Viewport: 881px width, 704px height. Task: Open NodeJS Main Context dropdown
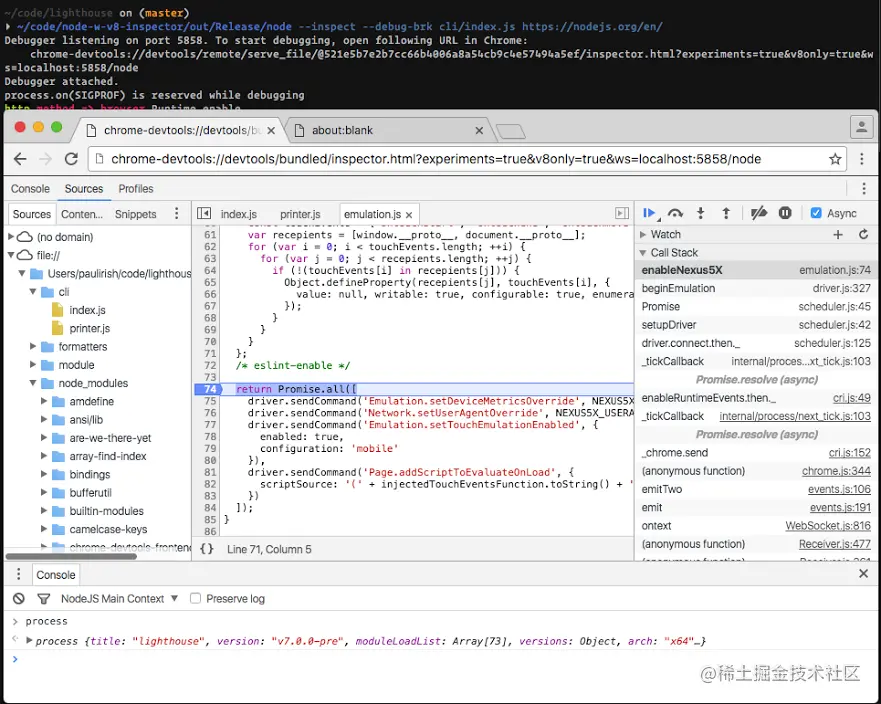[x=119, y=598]
